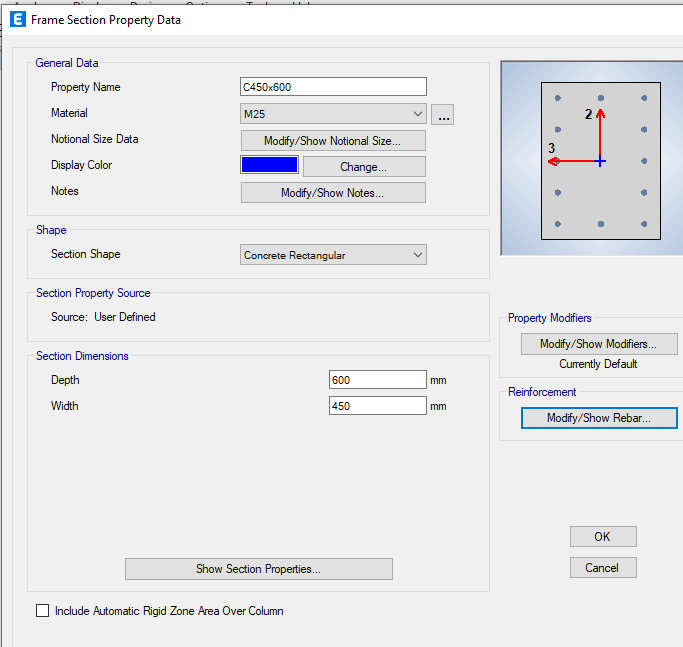The height and width of the screenshot is (647, 683).
Task: Click the ellipsis button next to Material
Action: click(x=443, y=115)
